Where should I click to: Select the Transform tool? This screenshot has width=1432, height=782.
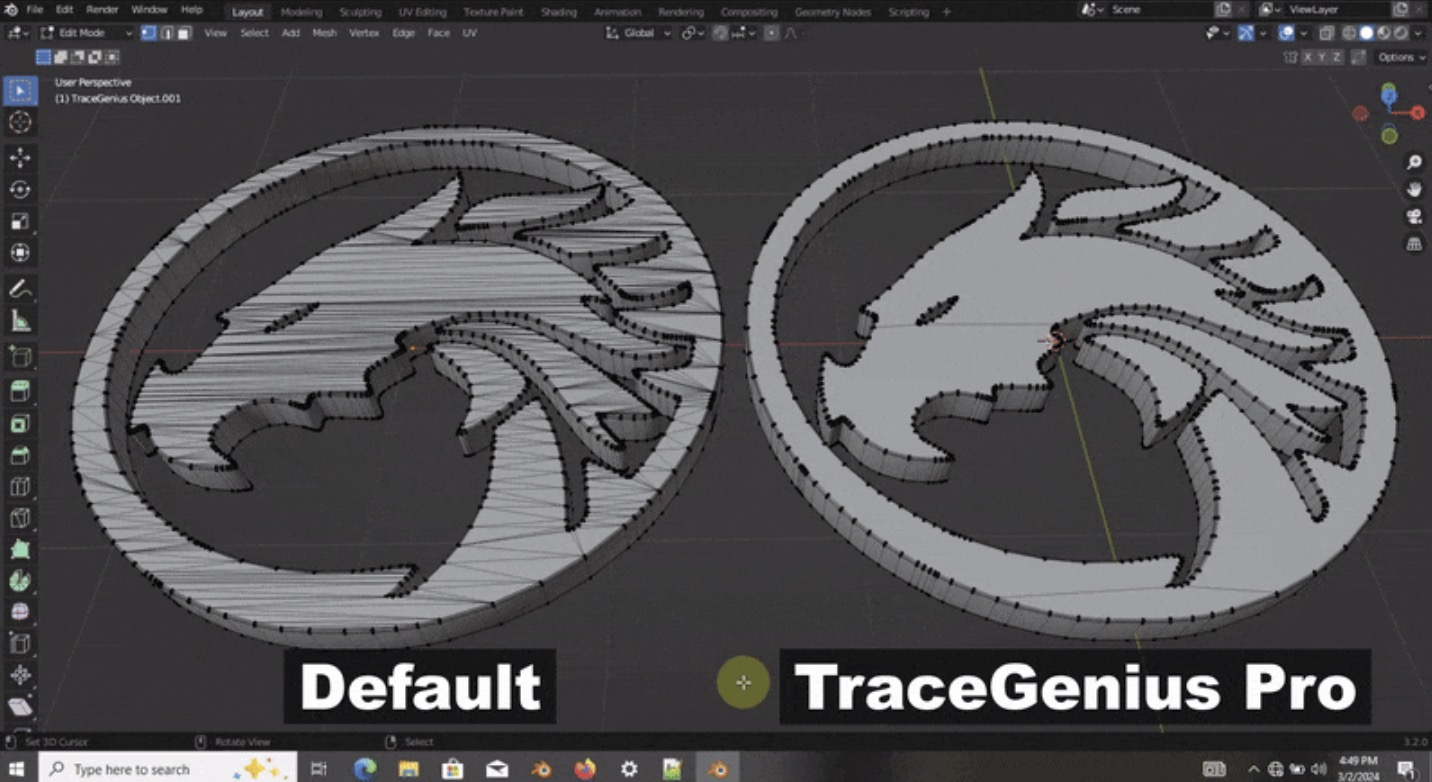click(19, 253)
